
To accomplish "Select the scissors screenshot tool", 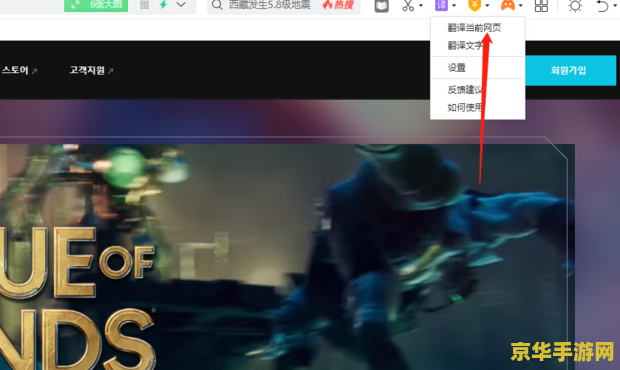I will tap(408, 6).
